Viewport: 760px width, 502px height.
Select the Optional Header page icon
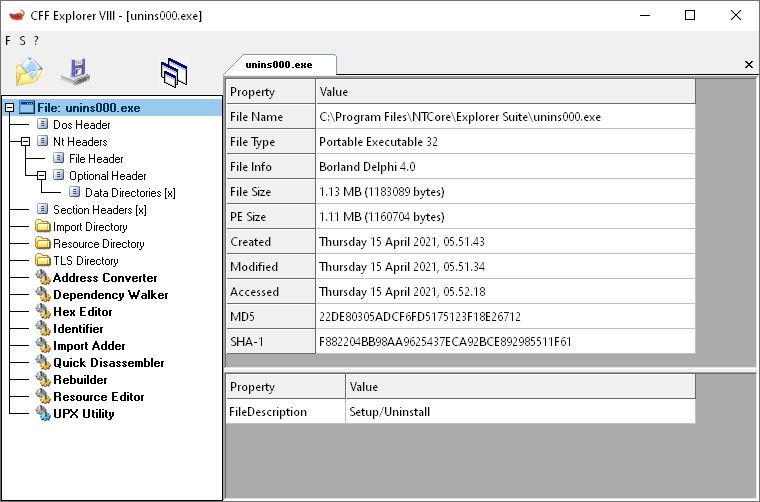point(59,175)
